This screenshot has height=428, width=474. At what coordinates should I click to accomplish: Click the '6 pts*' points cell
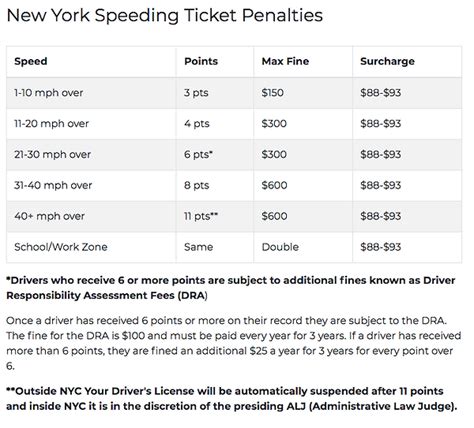(198, 155)
